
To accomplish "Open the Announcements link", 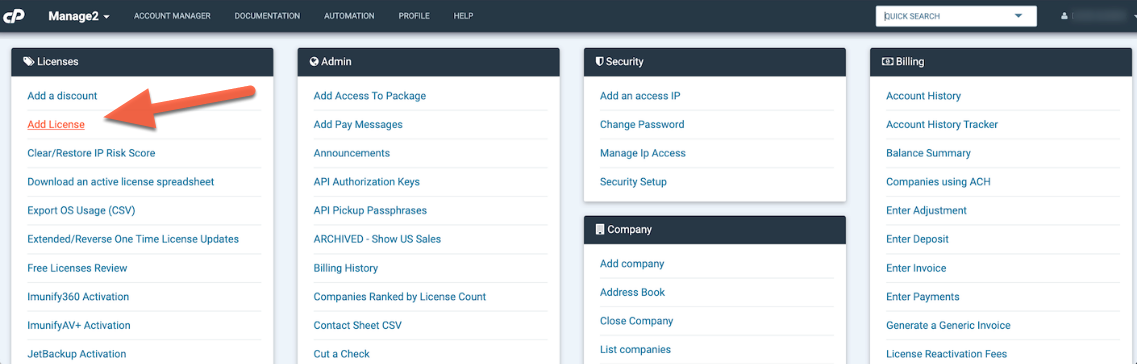I will [352, 153].
